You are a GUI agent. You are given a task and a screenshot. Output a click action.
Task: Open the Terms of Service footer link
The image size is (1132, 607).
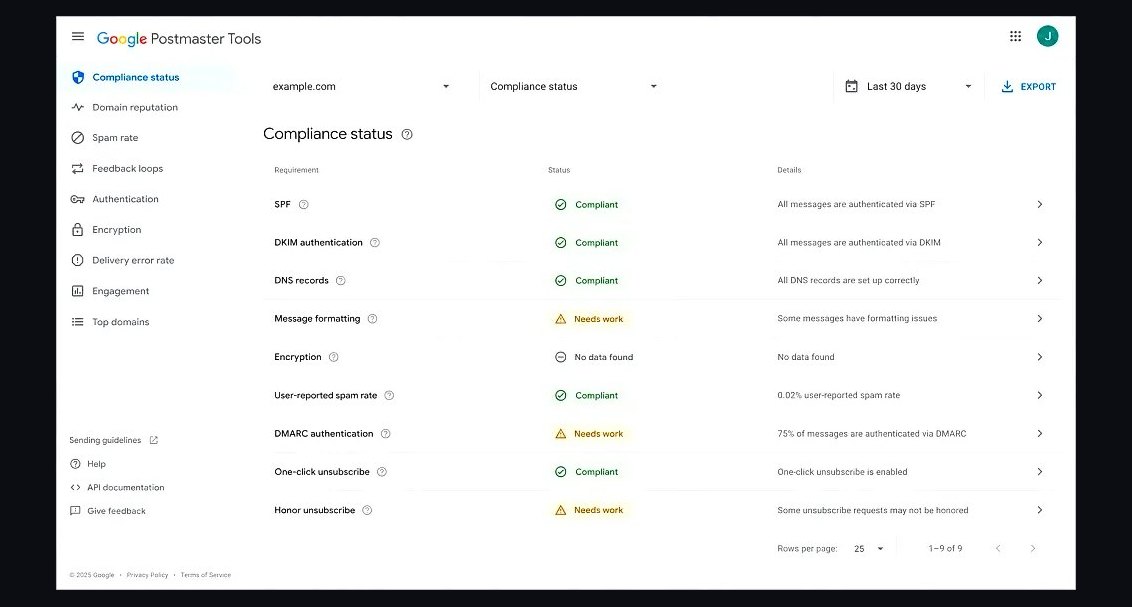click(x=206, y=575)
